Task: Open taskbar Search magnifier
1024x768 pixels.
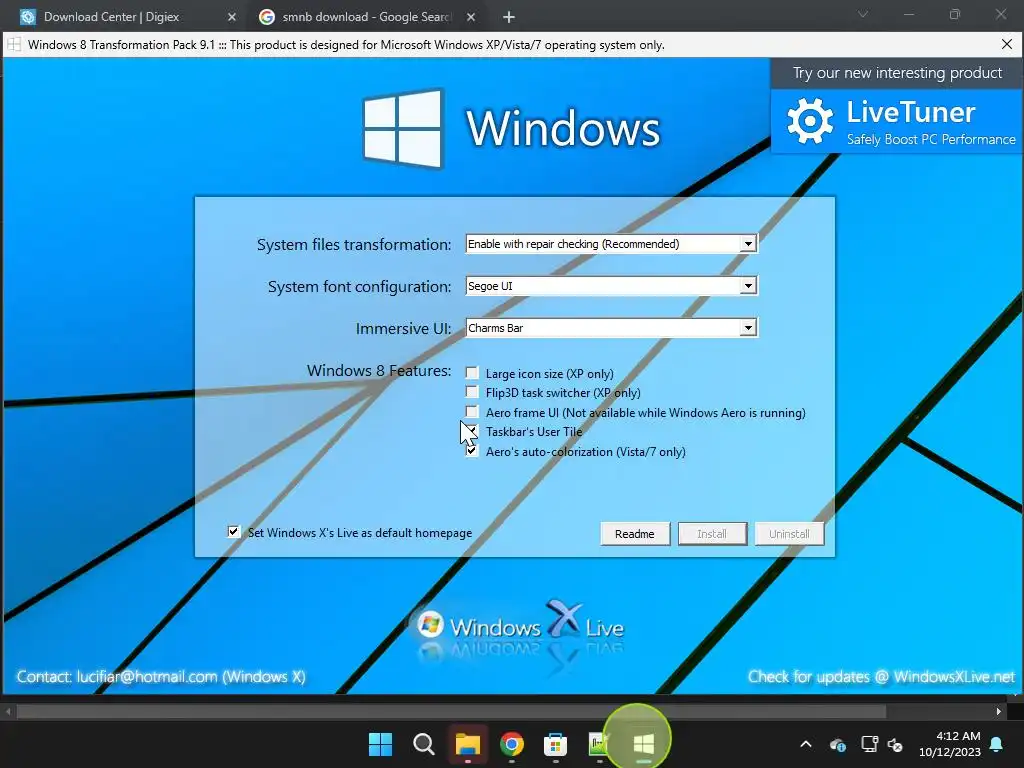Action: [x=424, y=743]
